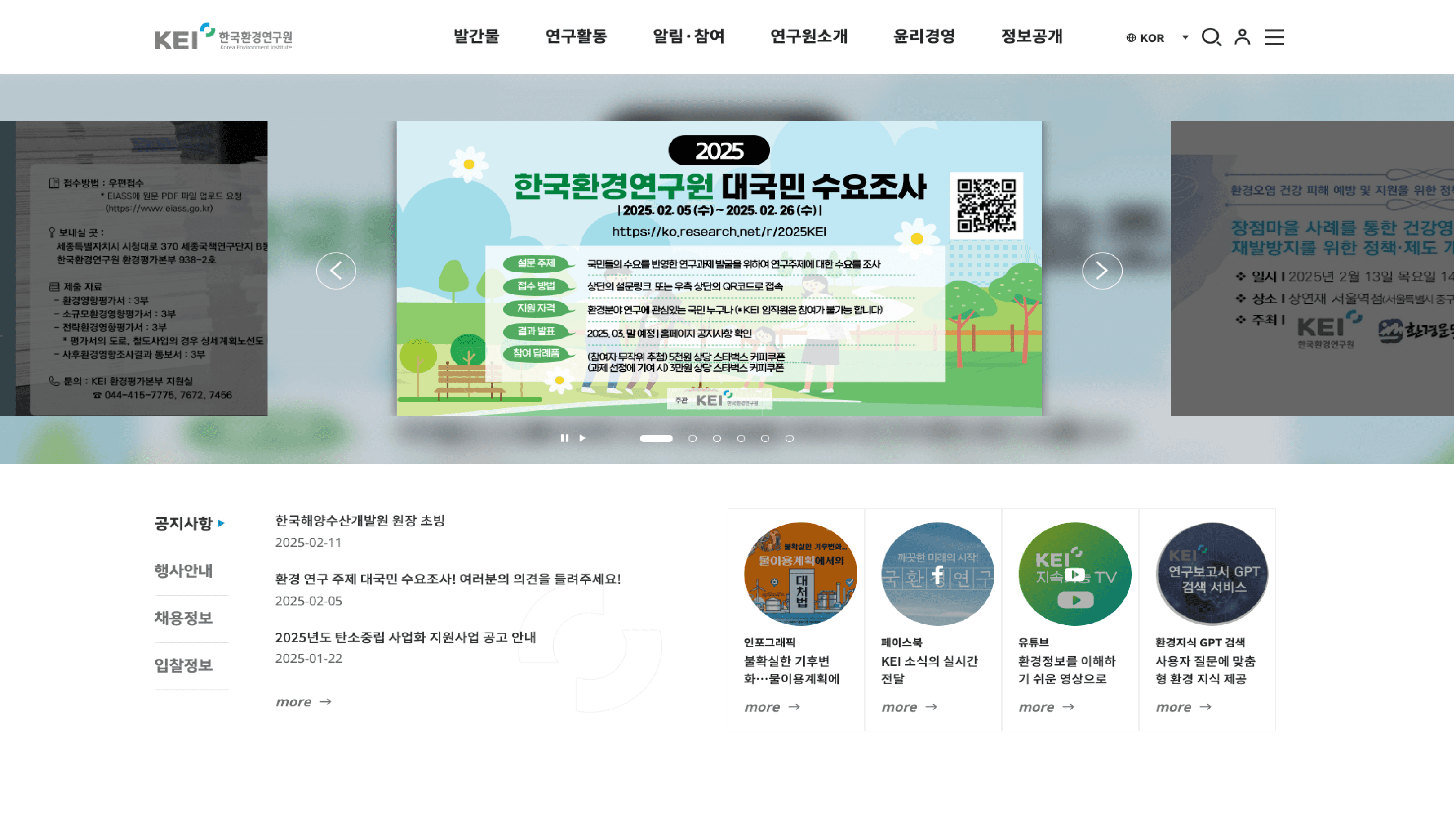Viewport: 1456px width, 820px height.
Task: Open the user account icon
Action: (1243, 37)
